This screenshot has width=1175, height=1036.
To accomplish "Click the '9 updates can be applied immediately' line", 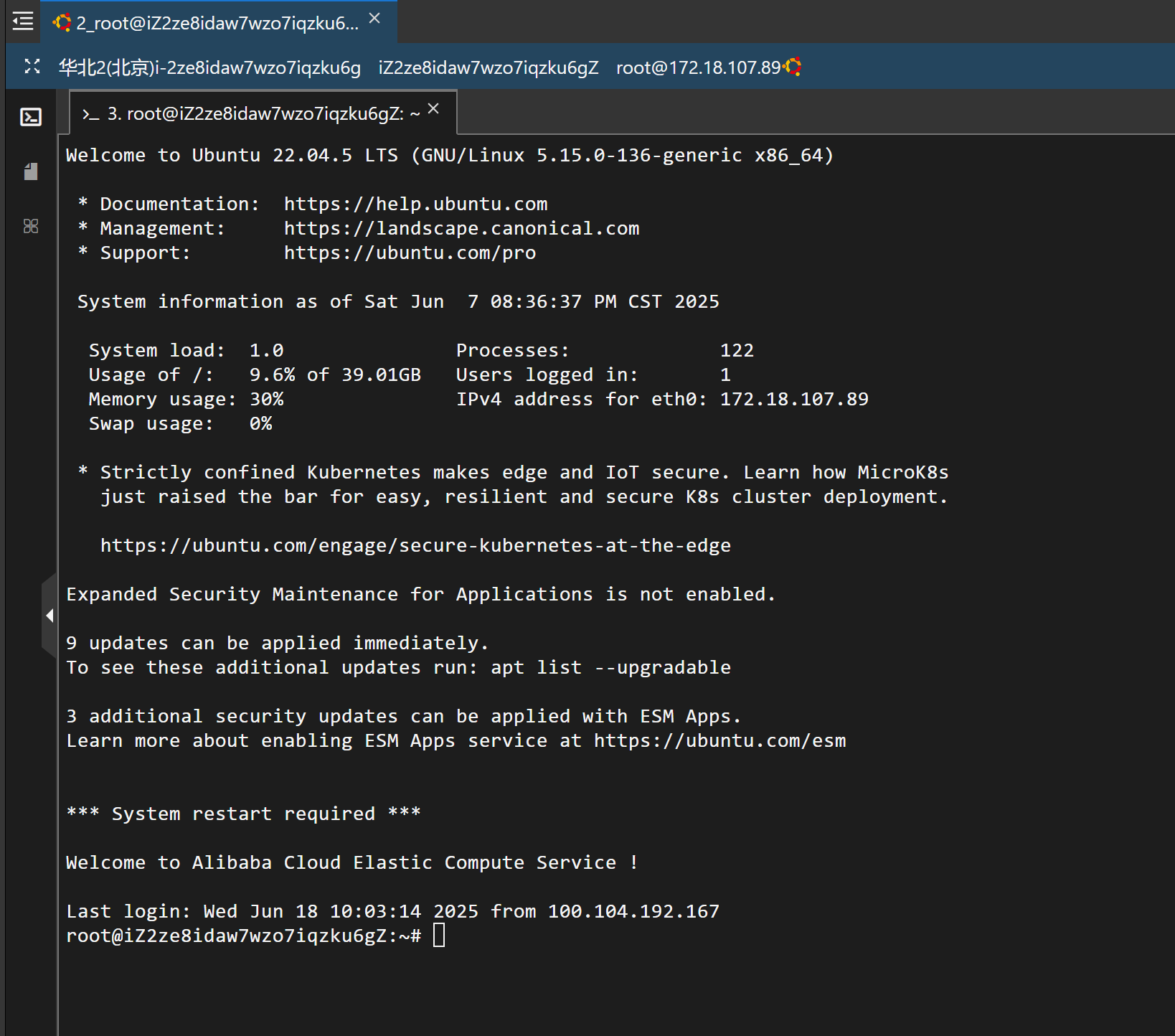I will 278,643.
